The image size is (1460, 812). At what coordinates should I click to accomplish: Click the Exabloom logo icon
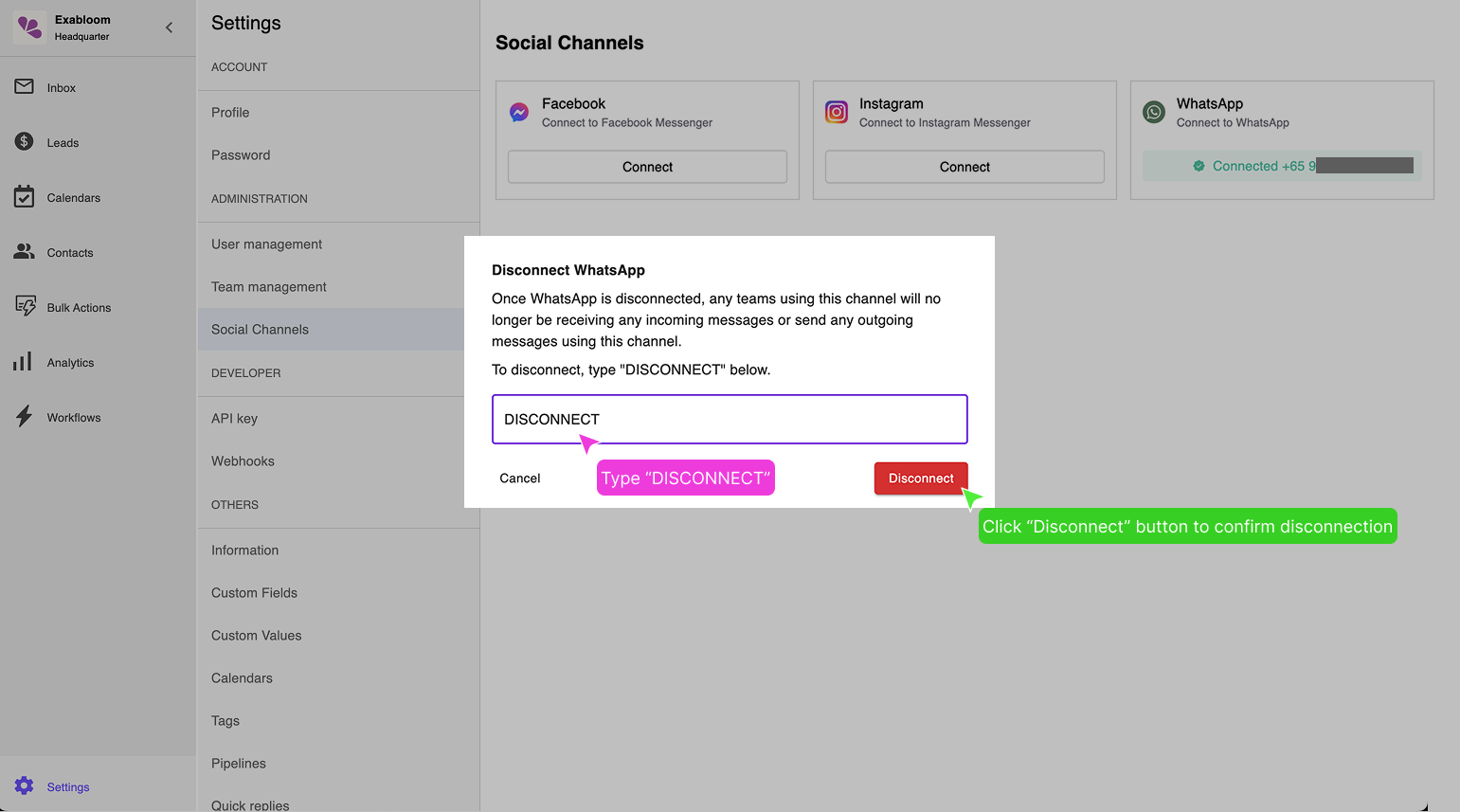[29, 27]
